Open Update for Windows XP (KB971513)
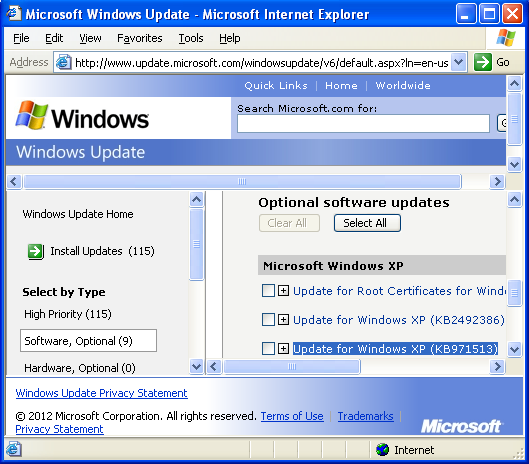This screenshot has width=529, height=464. pyautogui.click(x=395, y=349)
